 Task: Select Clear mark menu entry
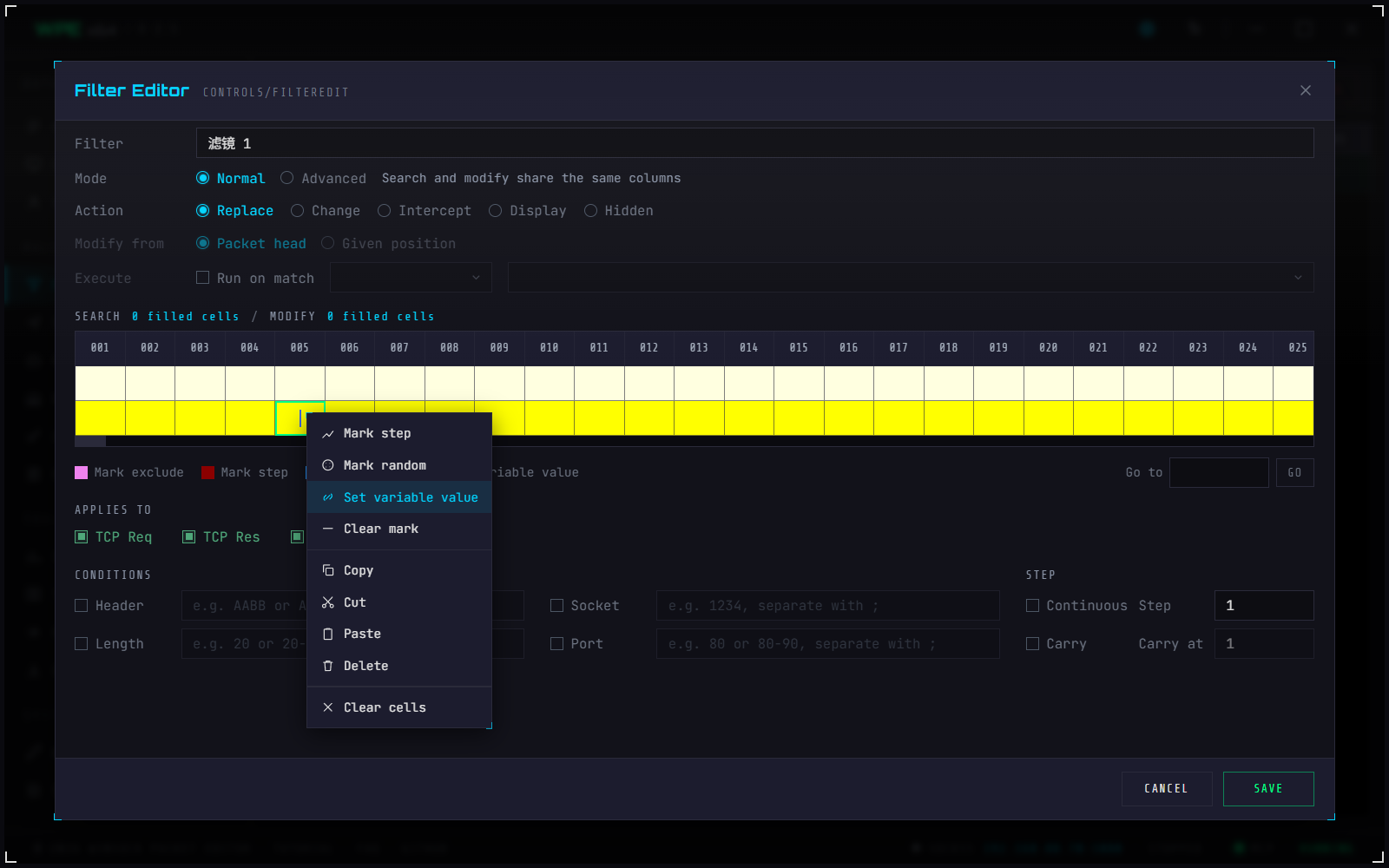click(x=399, y=529)
